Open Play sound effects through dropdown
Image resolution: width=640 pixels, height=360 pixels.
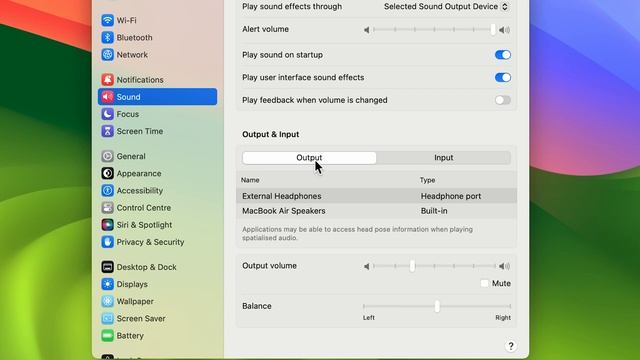click(x=446, y=7)
